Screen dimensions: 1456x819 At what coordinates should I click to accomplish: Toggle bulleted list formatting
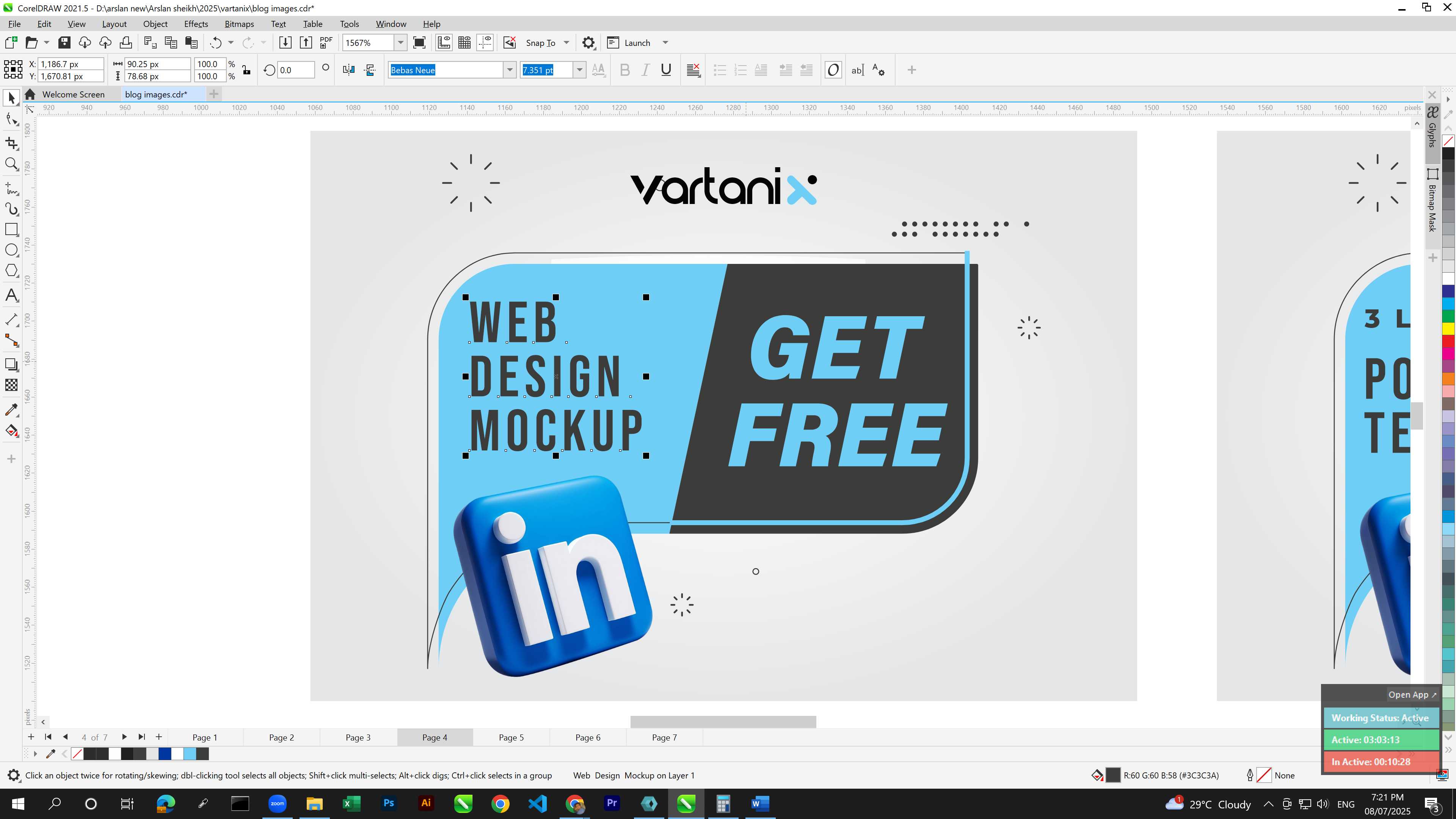click(720, 70)
